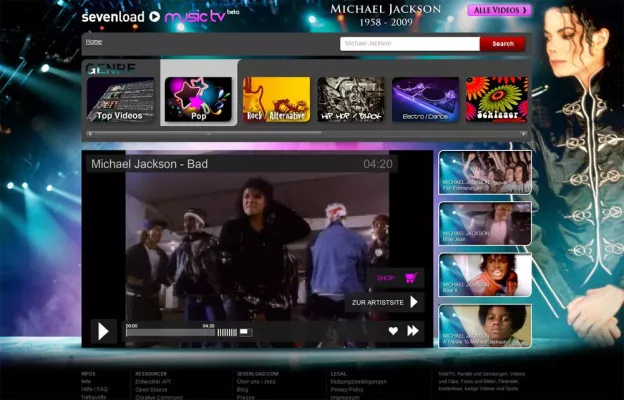Select the Top Videos genre
Image resolution: width=624 pixels, height=400 pixels.
pyautogui.click(x=120, y=100)
